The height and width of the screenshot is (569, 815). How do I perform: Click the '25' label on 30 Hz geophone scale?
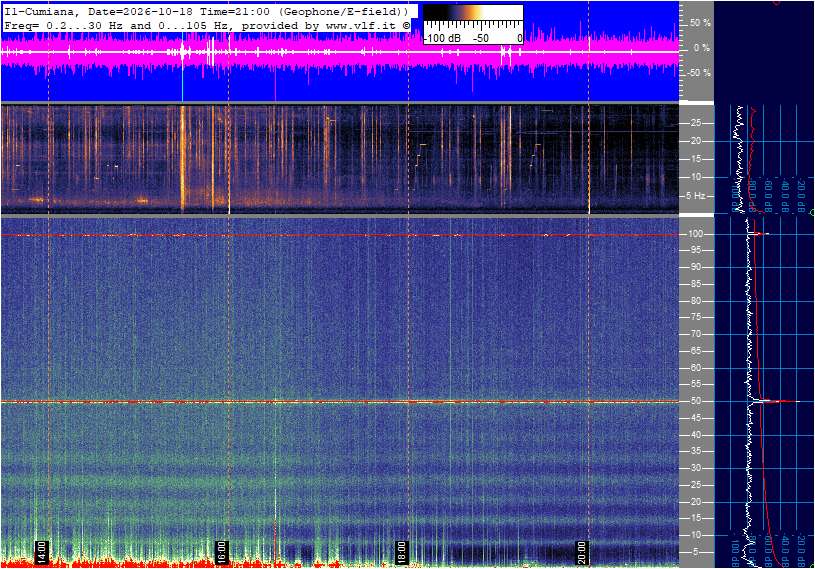[695, 123]
